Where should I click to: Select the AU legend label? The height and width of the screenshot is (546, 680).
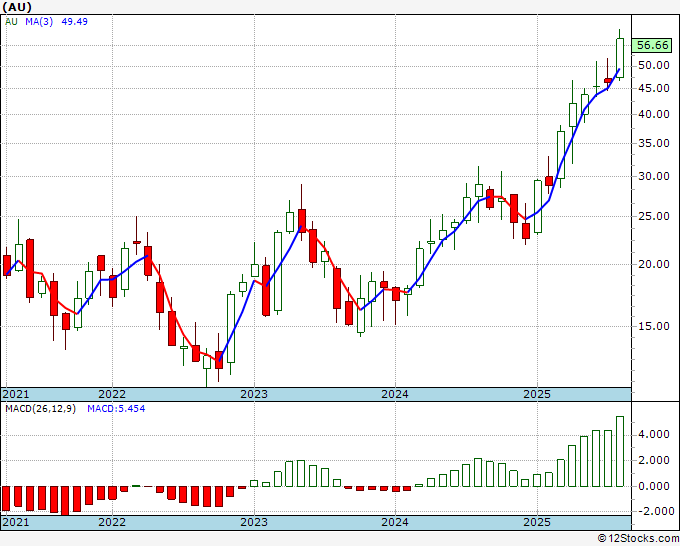pos(11,21)
